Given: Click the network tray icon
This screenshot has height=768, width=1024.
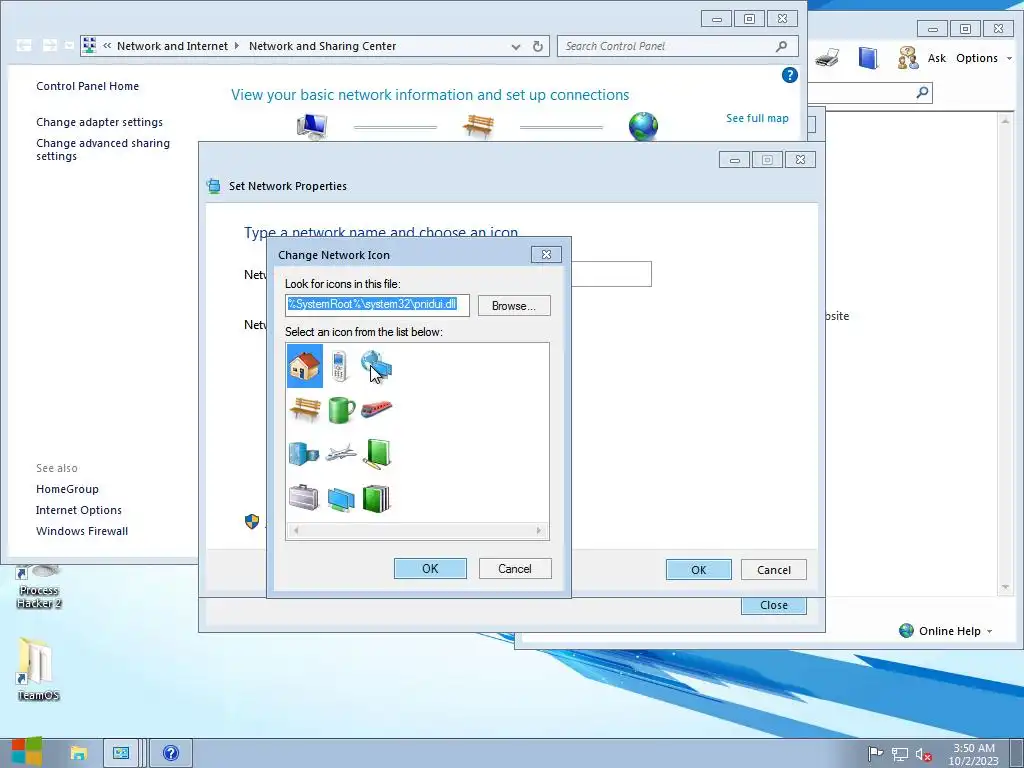Looking at the screenshot, I should pos(900,754).
